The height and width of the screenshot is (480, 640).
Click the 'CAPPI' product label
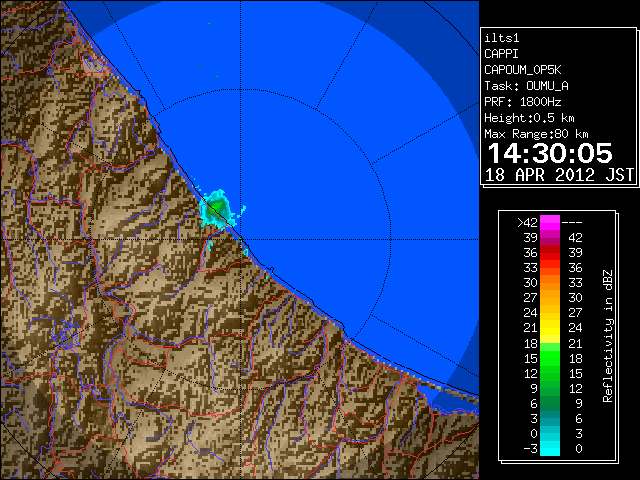(x=501, y=54)
